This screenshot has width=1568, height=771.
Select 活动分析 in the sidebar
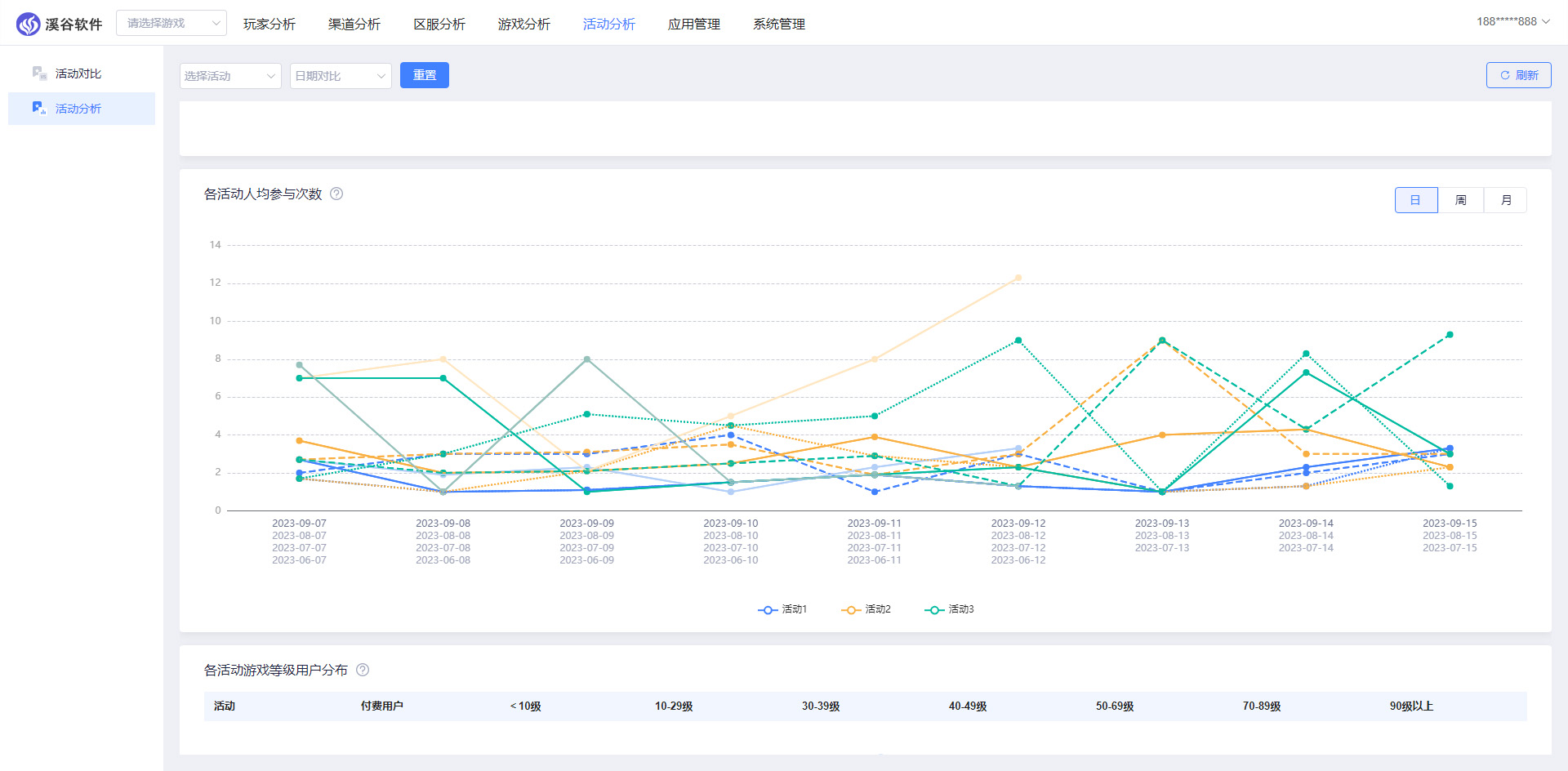(x=82, y=109)
